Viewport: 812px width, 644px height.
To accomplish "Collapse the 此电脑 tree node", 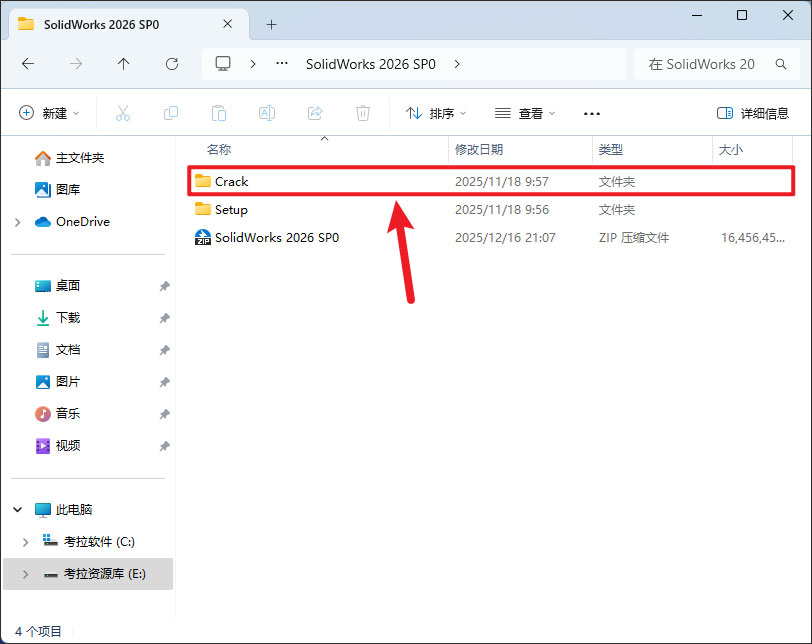I will click(18, 510).
